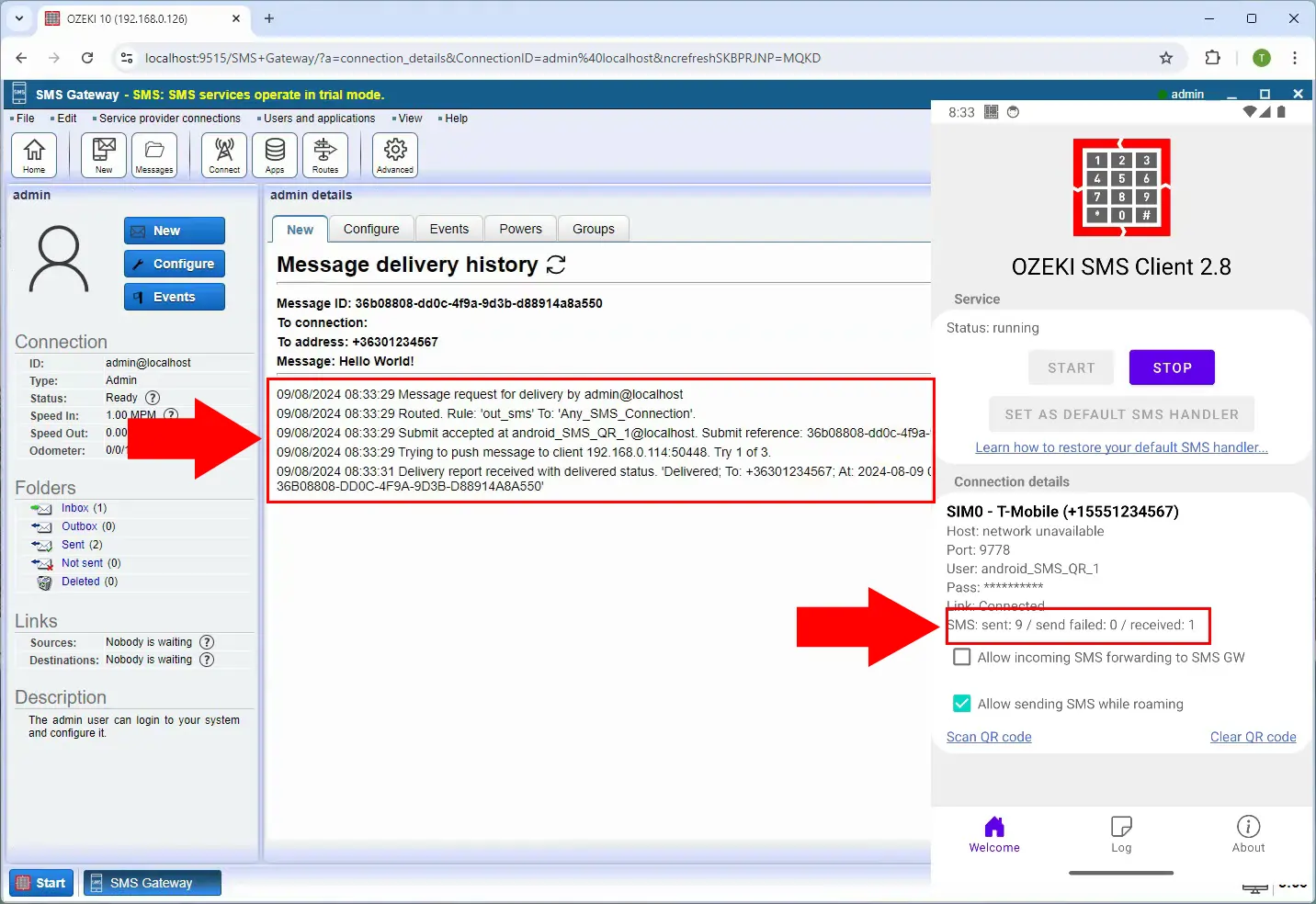Click the Scan QR code link
This screenshot has width=1316, height=904.
coord(989,737)
